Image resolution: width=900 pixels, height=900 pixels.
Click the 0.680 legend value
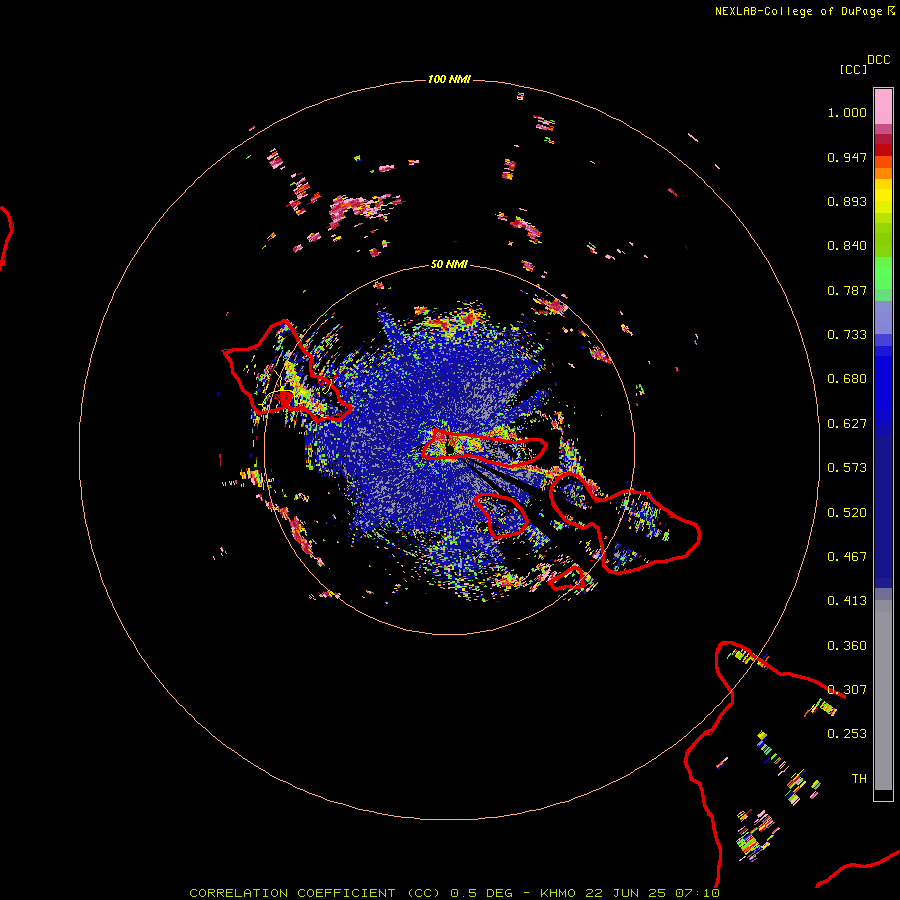tap(847, 379)
